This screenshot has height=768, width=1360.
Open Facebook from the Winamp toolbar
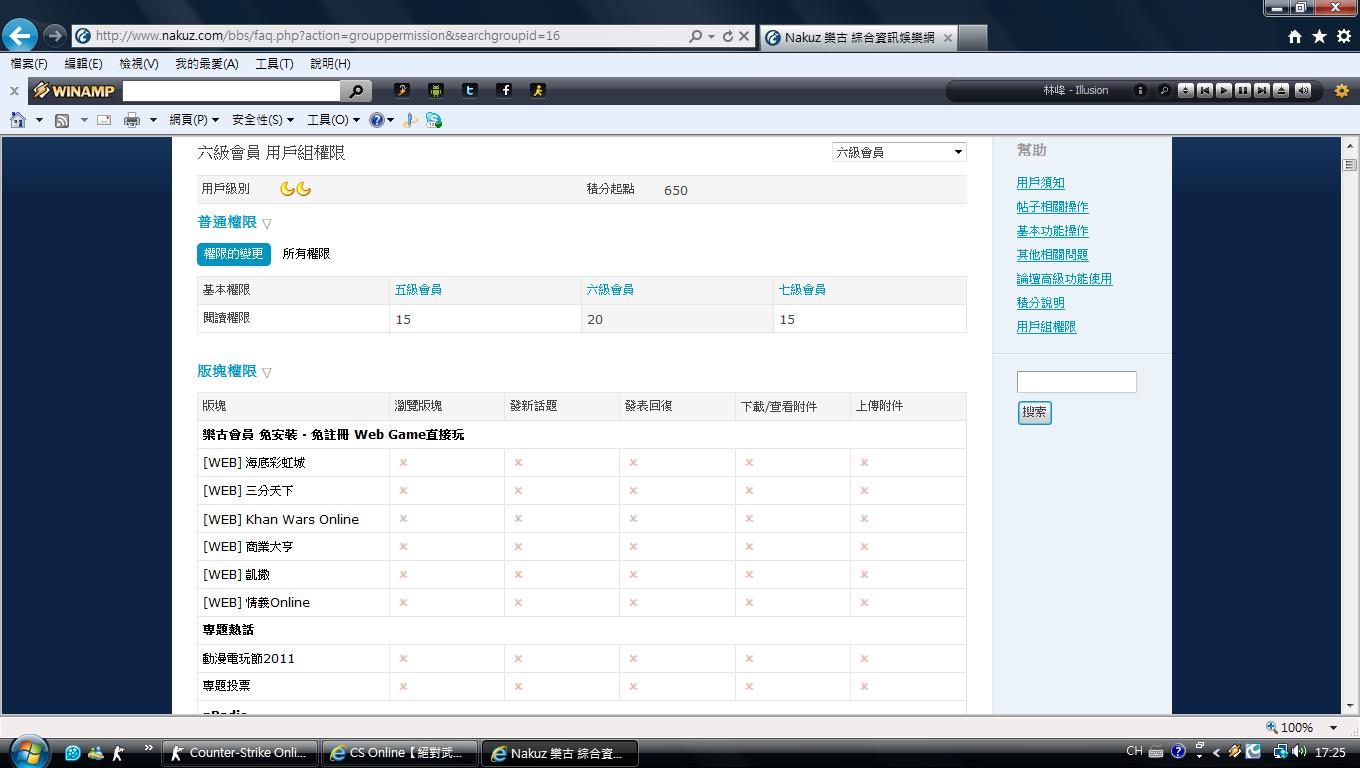[x=505, y=90]
